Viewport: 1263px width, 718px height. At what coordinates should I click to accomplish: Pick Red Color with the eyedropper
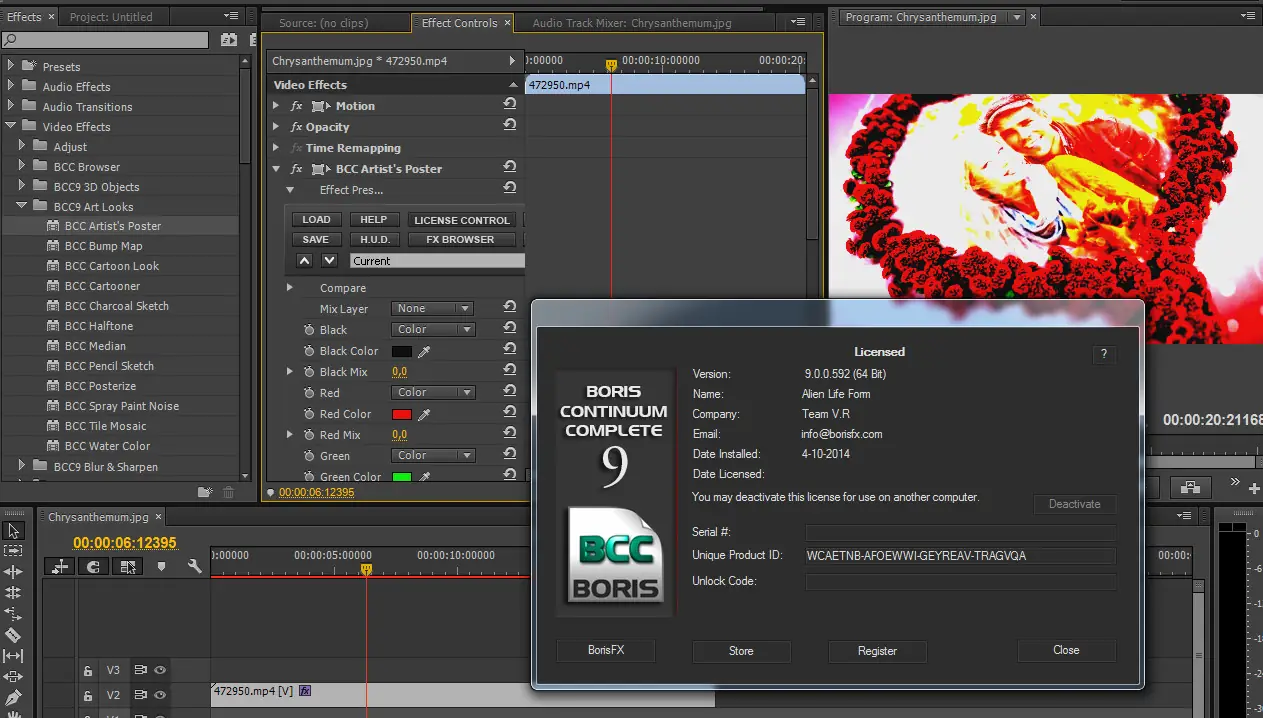(x=424, y=414)
